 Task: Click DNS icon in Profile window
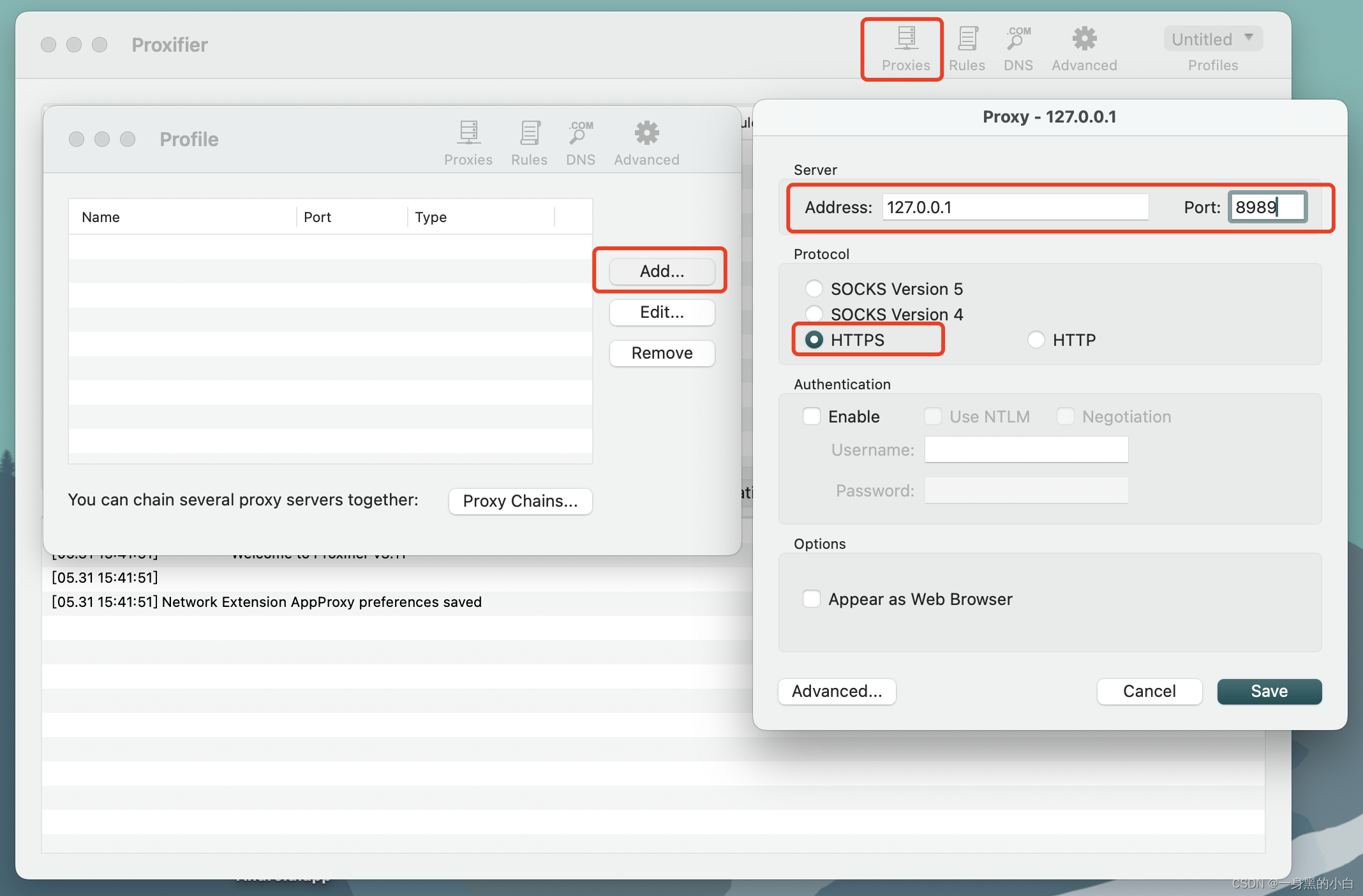pyautogui.click(x=580, y=142)
